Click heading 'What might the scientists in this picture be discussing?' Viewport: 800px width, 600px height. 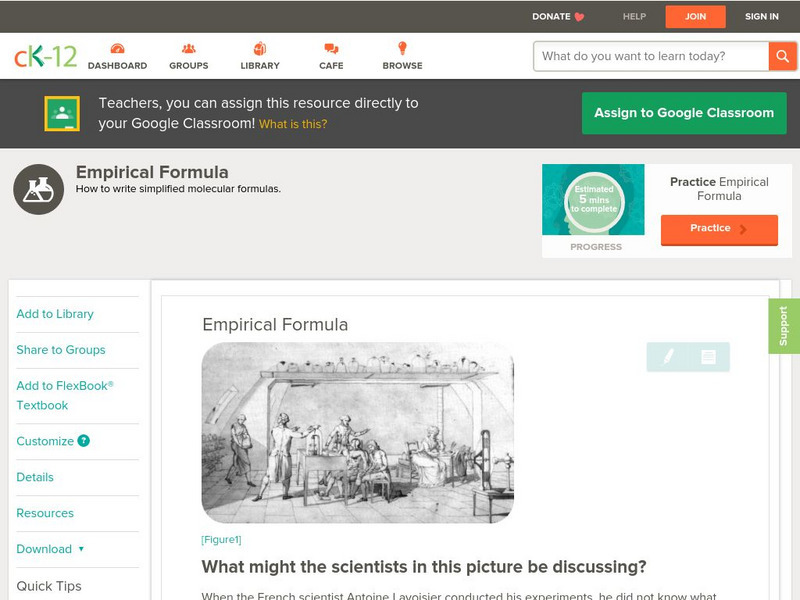coord(423,567)
